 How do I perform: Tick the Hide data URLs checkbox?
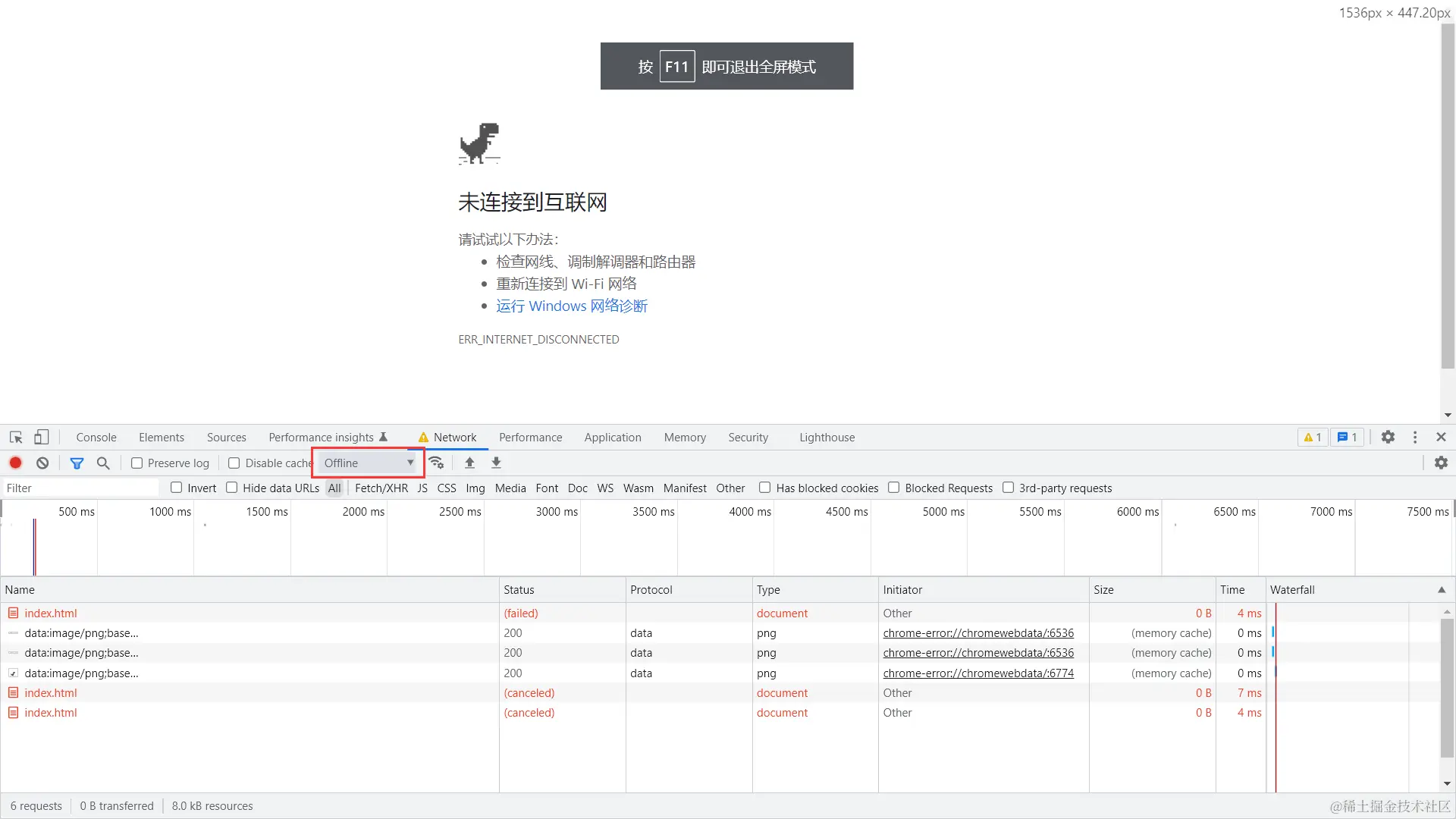click(x=232, y=488)
